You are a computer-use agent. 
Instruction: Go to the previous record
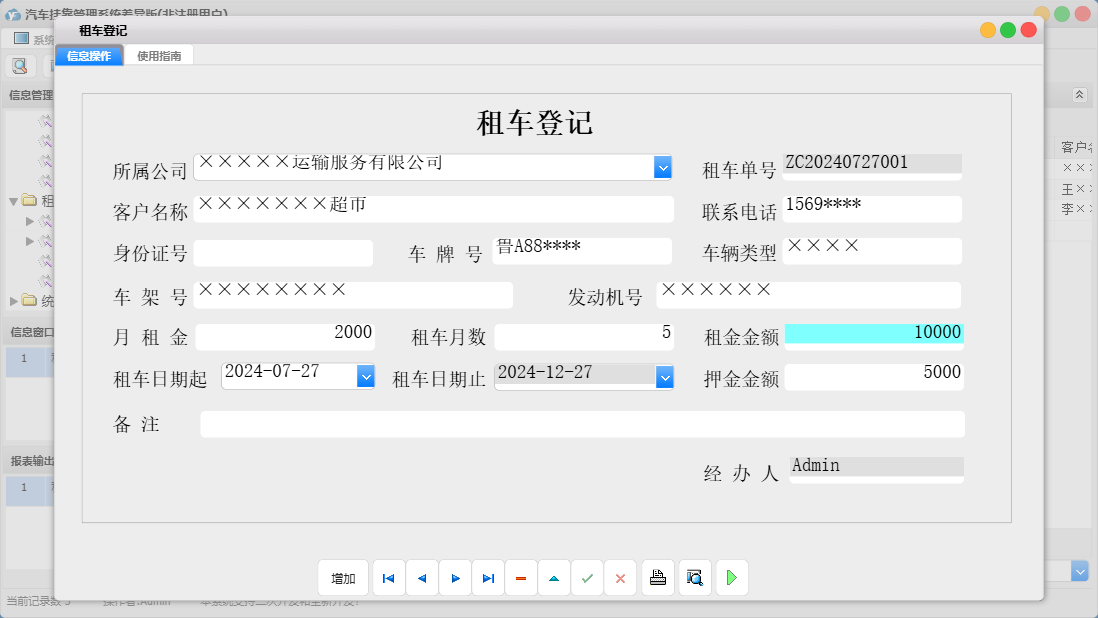click(x=421, y=577)
